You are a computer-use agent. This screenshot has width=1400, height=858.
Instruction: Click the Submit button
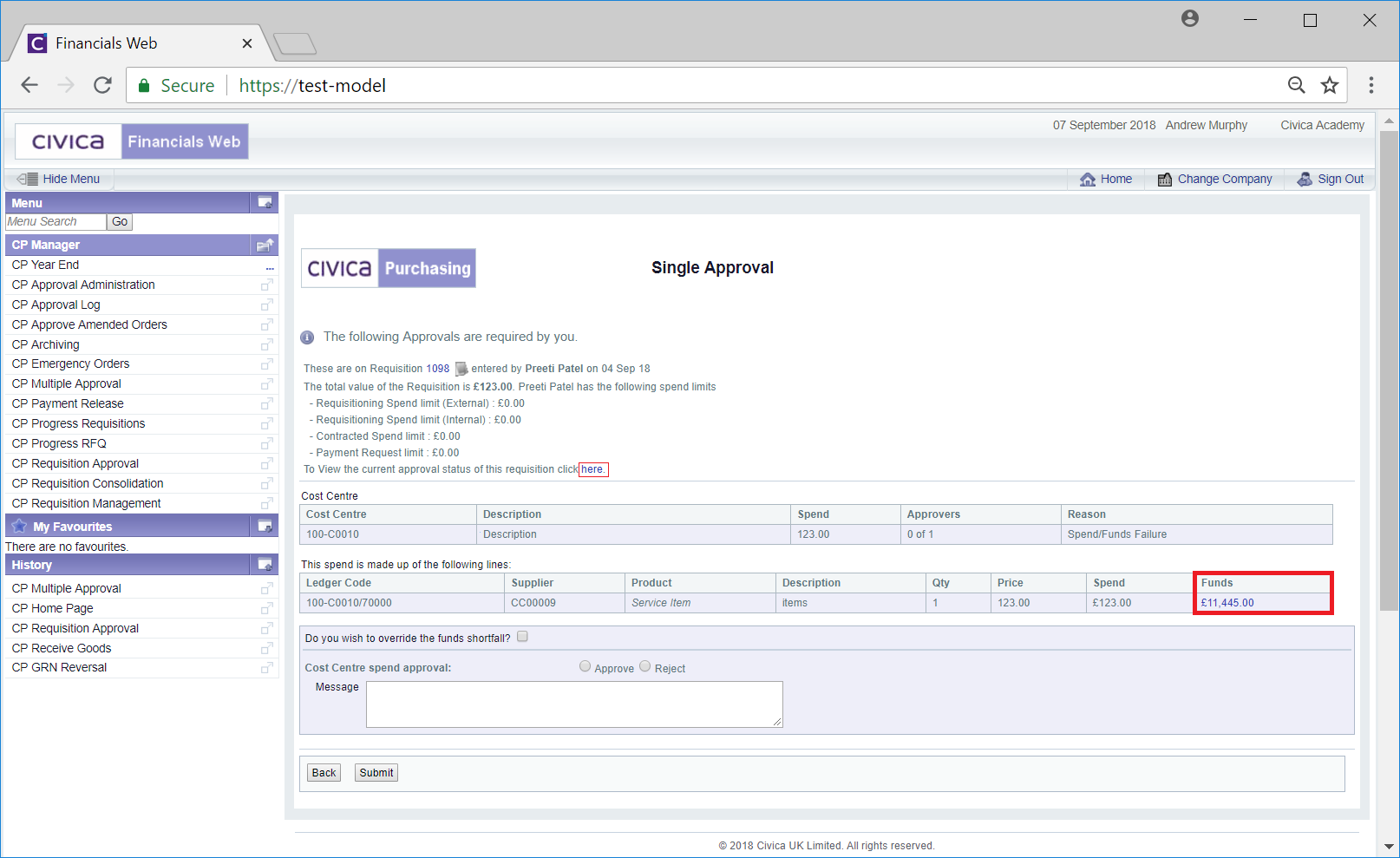click(x=376, y=773)
